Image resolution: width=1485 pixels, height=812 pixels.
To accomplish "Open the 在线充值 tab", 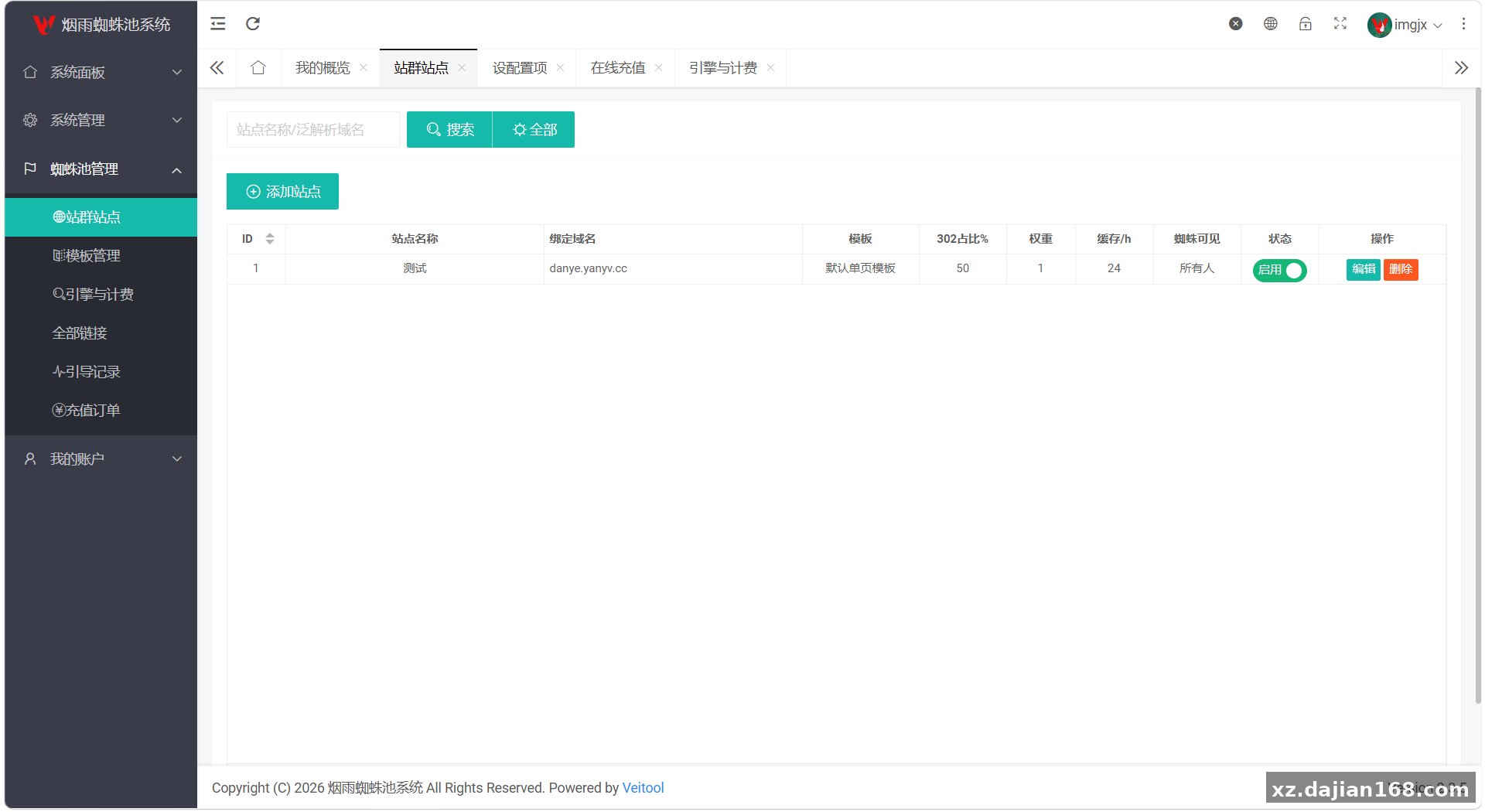I will 618,68.
